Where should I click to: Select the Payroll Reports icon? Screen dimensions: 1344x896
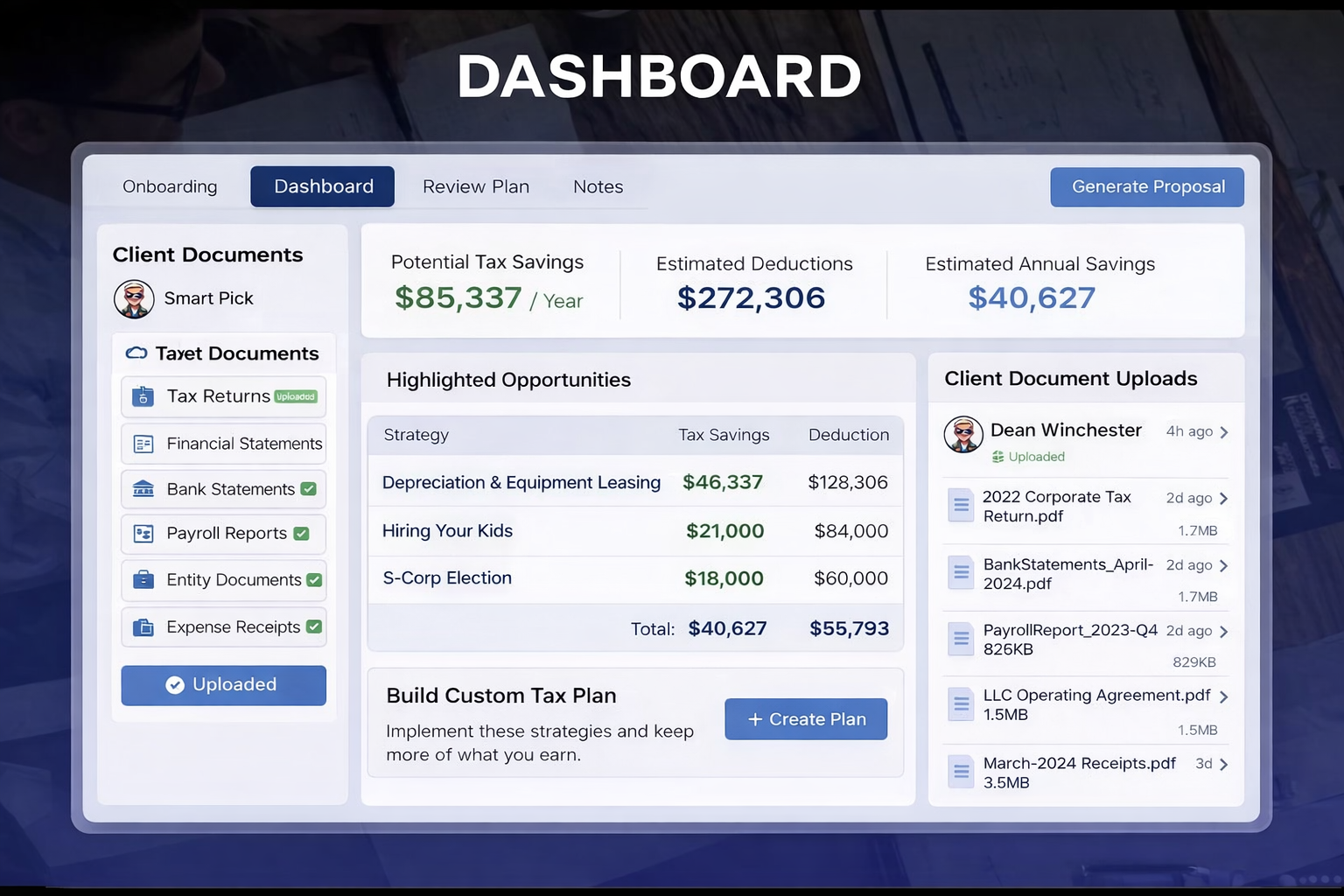click(141, 534)
